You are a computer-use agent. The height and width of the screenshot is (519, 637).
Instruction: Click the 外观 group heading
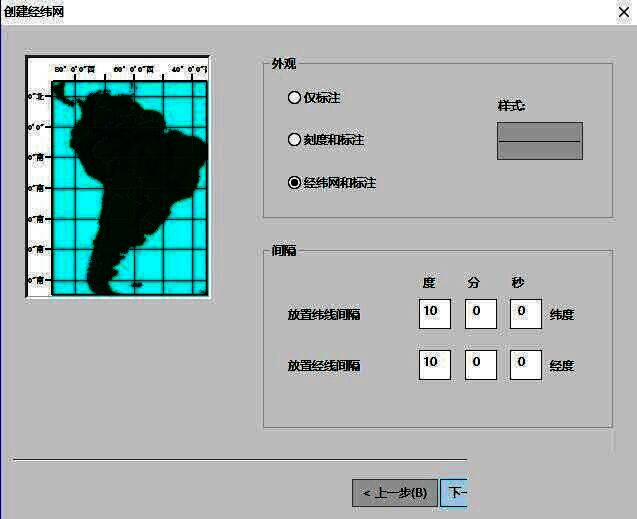283,64
